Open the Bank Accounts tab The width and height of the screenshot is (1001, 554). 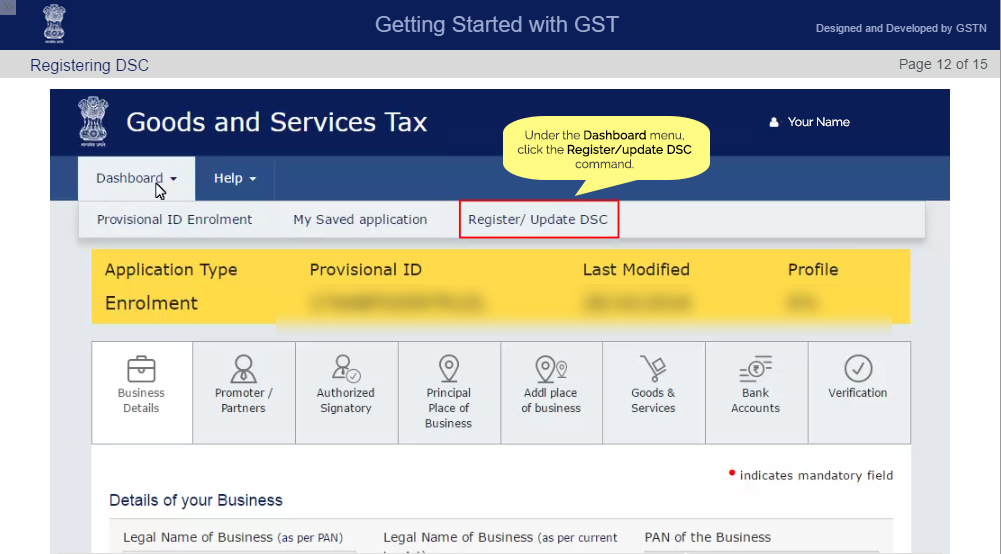[x=756, y=393]
